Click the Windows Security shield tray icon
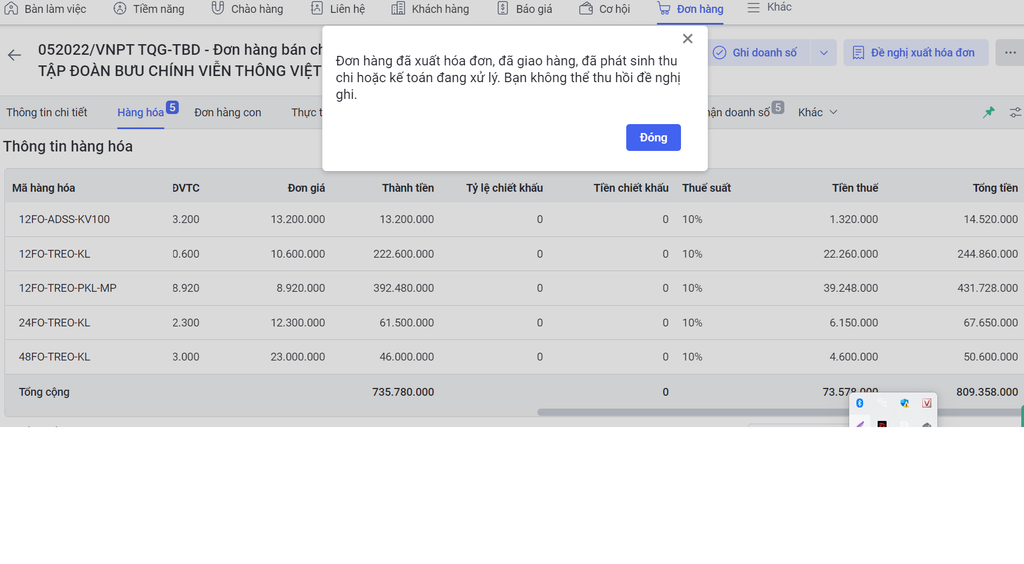The height and width of the screenshot is (564, 1024). click(904, 403)
